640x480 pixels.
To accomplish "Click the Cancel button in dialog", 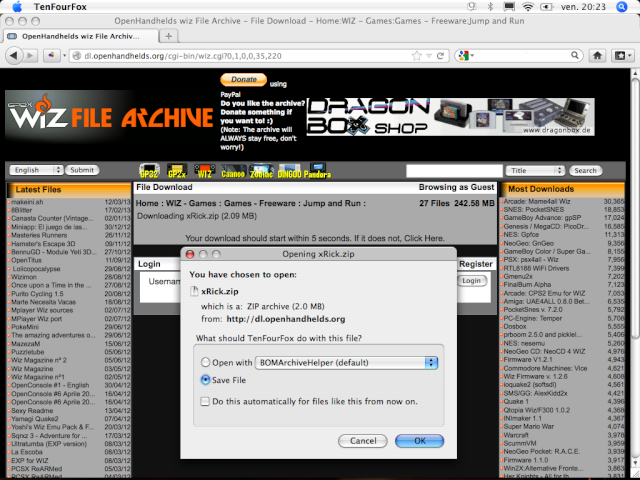I will pos(363,441).
